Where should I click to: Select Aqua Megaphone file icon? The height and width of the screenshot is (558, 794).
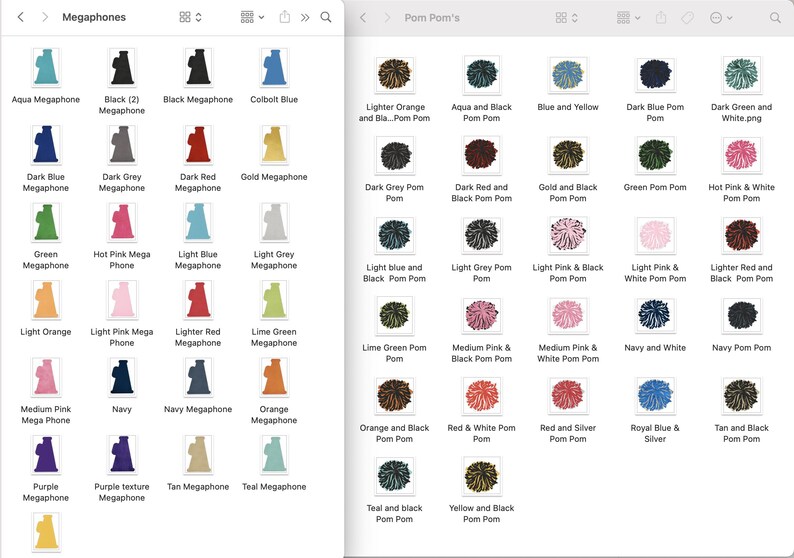pos(46,67)
